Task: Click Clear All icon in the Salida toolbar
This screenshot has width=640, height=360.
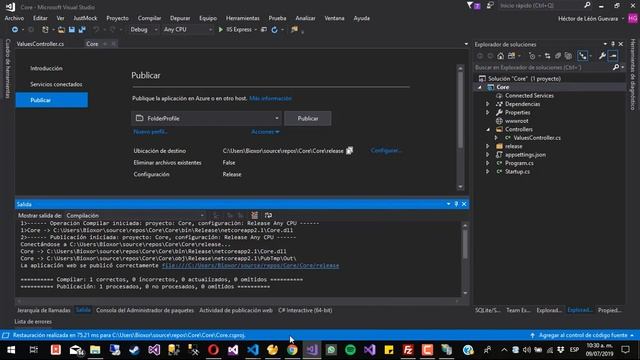Action: point(254,215)
